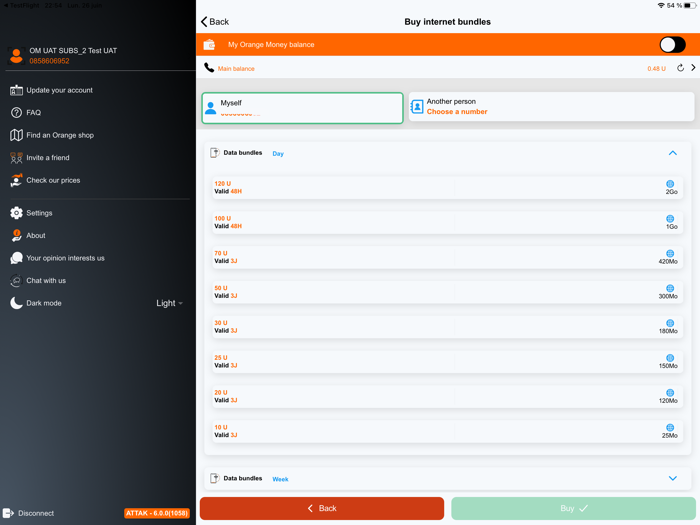Select Another person as recipient
Image resolution: width=700 pixels, height=525 pixels.
(551, 107)
